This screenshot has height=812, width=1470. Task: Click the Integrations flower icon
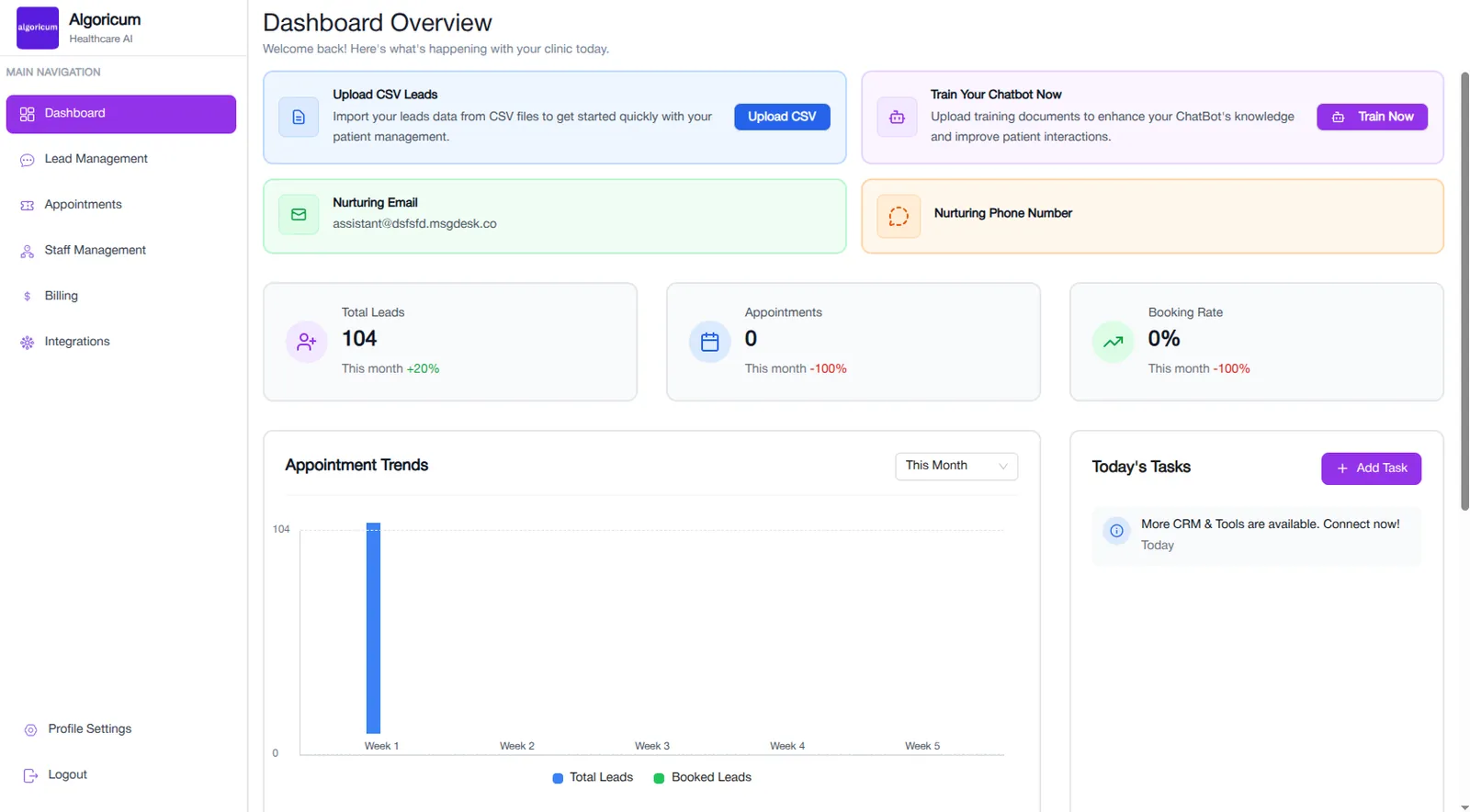(x=28, y=343)
